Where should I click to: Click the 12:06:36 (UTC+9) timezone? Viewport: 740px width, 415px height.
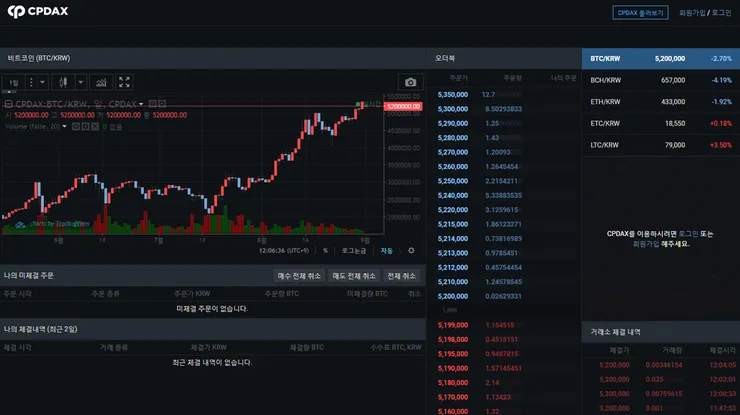point(284,251)
